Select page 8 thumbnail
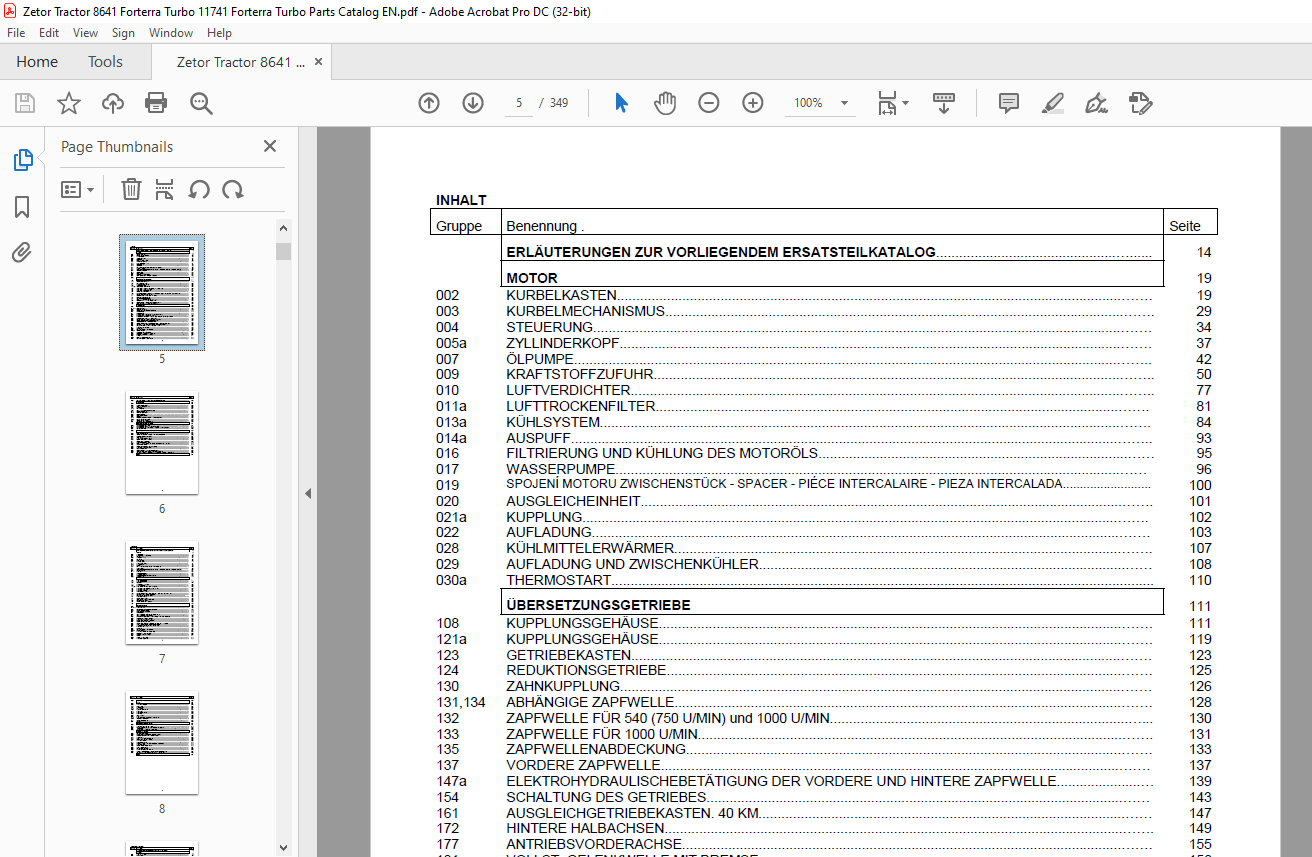This screenshot has width=1312, height=857. [162, 743]
